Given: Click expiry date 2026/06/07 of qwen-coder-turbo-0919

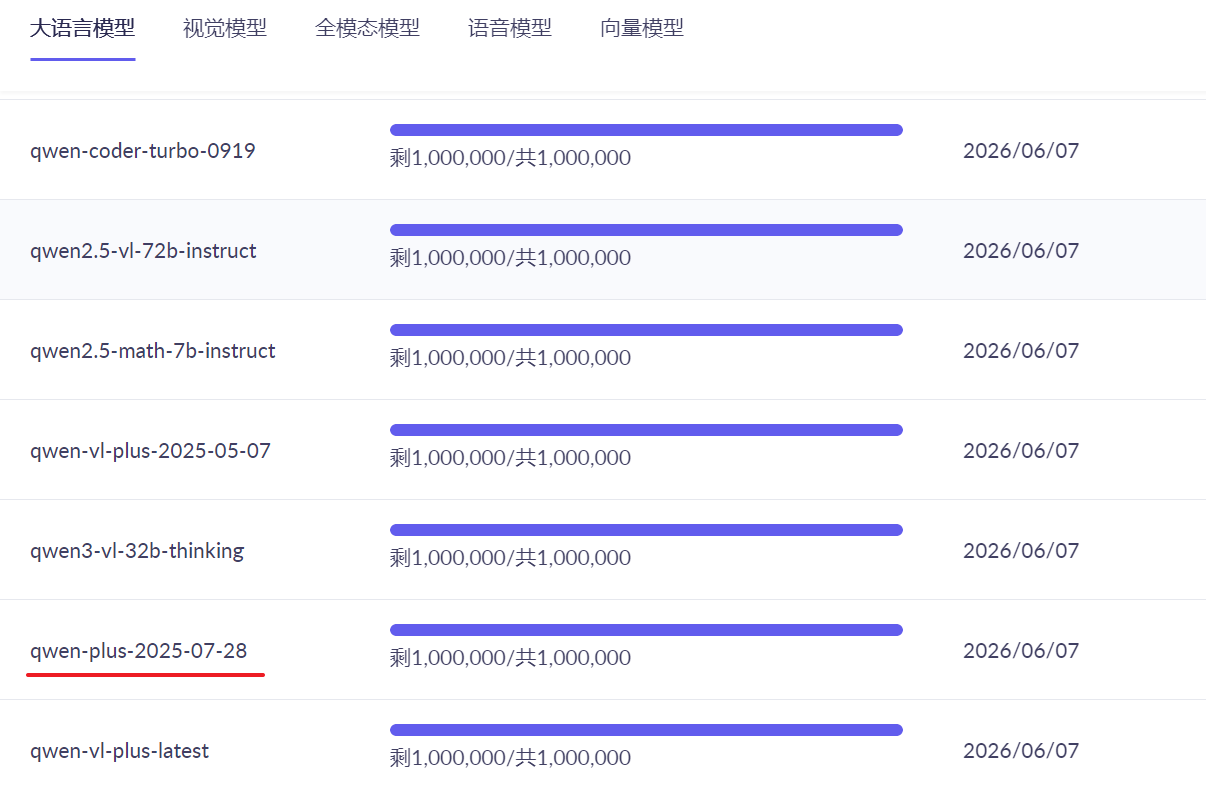Looking at the screenshot, I should point(1021,151).
